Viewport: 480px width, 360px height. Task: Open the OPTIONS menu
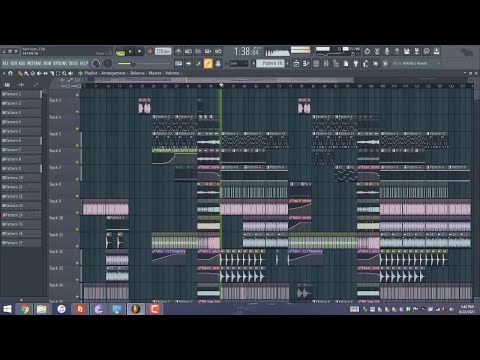[x=60, y=63]
